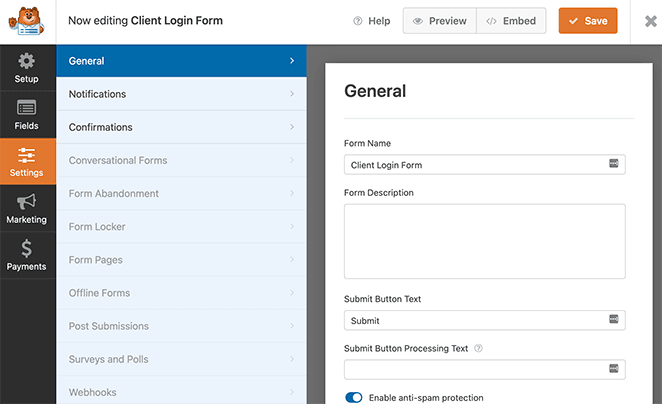The width and height of the screenshot is (662, 404).
Task: Select the Settings sidebar tab
Action: pyautogui.click(x=27, y=162)
